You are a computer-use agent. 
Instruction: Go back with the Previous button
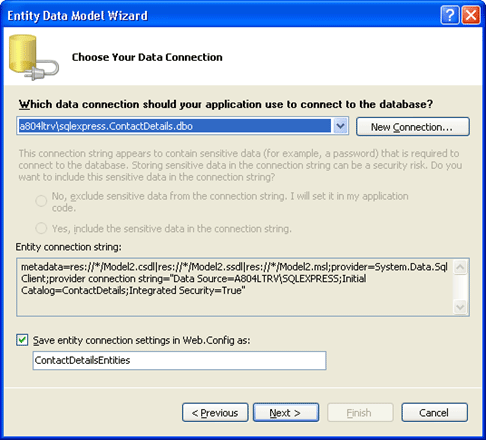[215, 413]
